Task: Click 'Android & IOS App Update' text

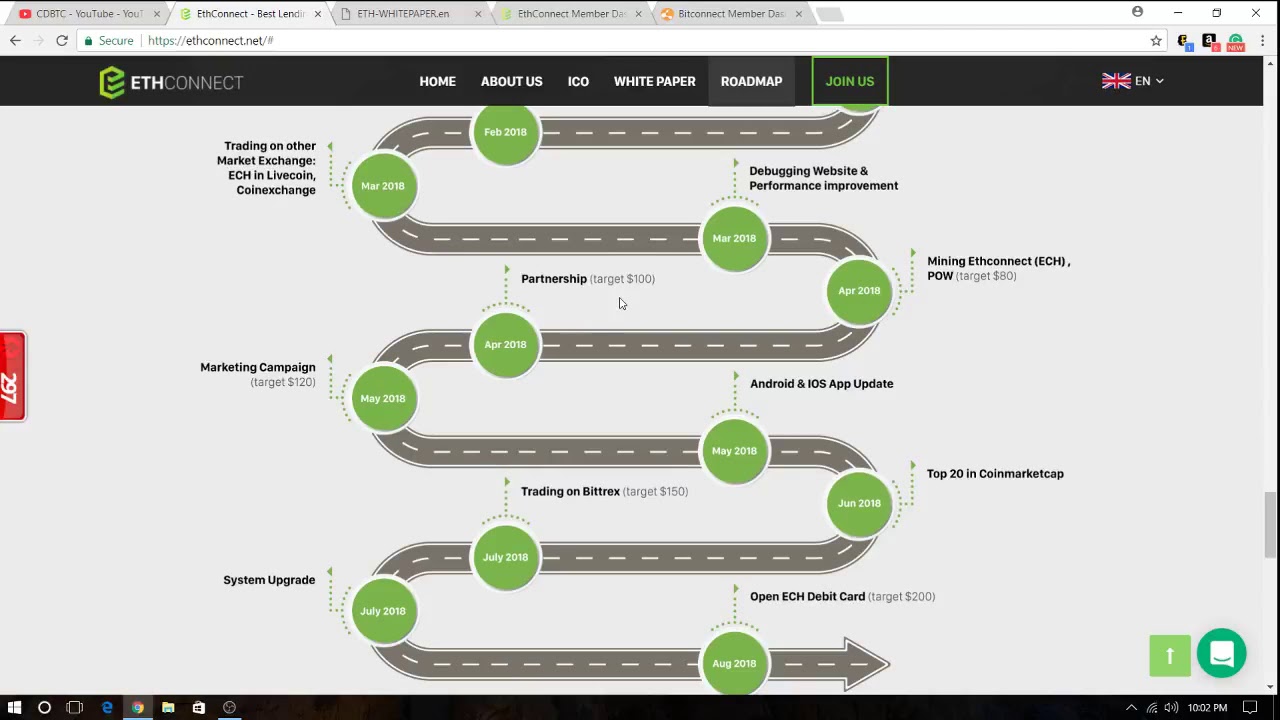Action: click(821, 383)
